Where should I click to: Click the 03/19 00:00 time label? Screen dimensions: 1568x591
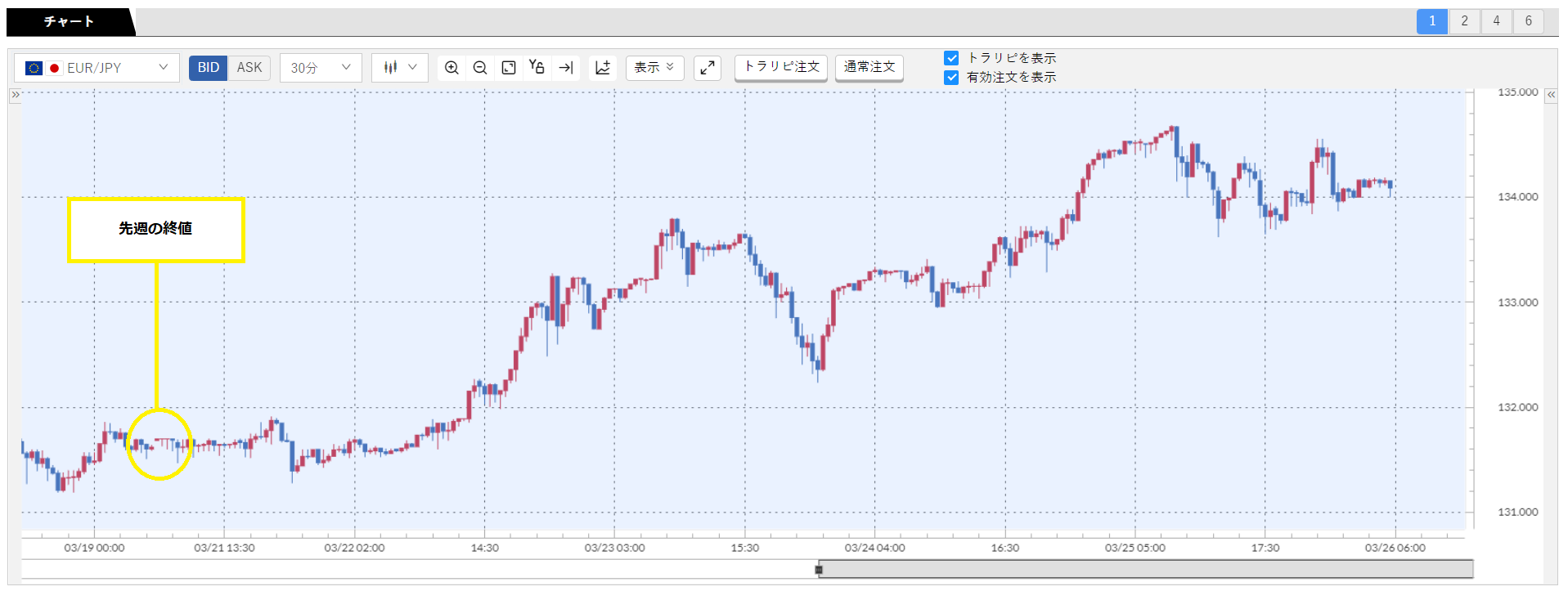94,548
